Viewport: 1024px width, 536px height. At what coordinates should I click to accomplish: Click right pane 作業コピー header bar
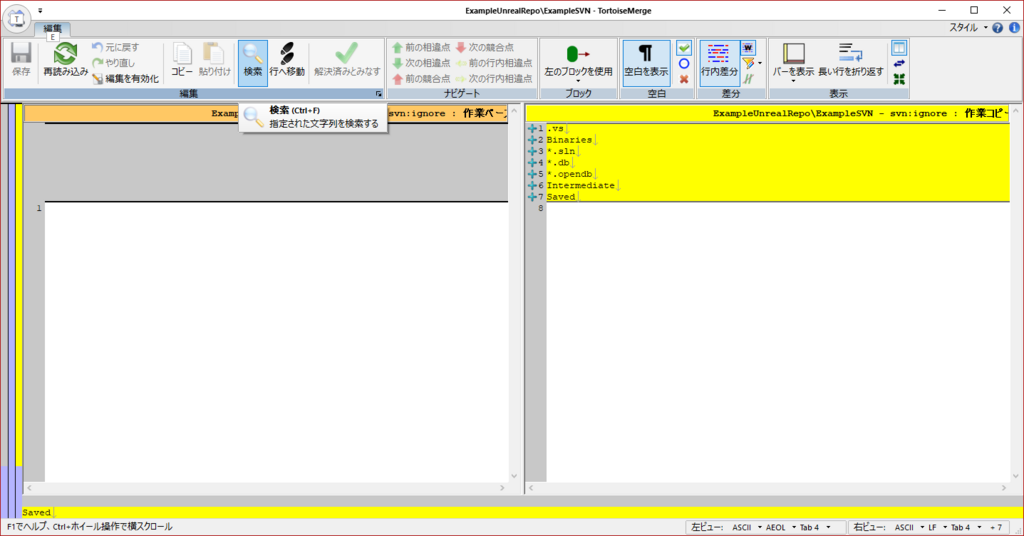767,114
